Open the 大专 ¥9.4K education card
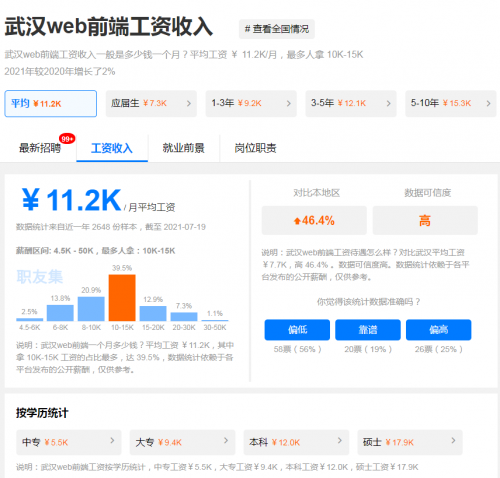 [182, 442]
